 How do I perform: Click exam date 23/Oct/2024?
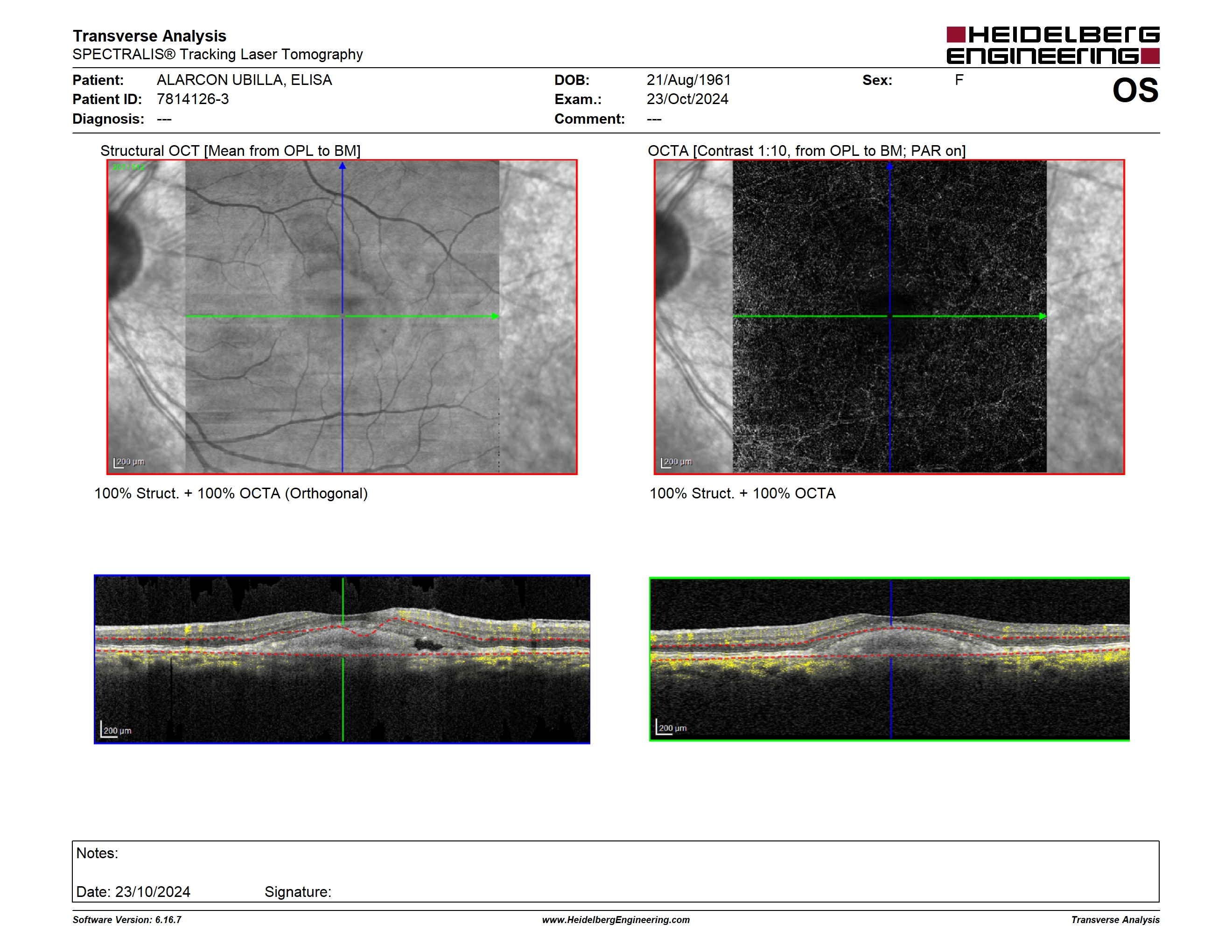pos(688,99)
